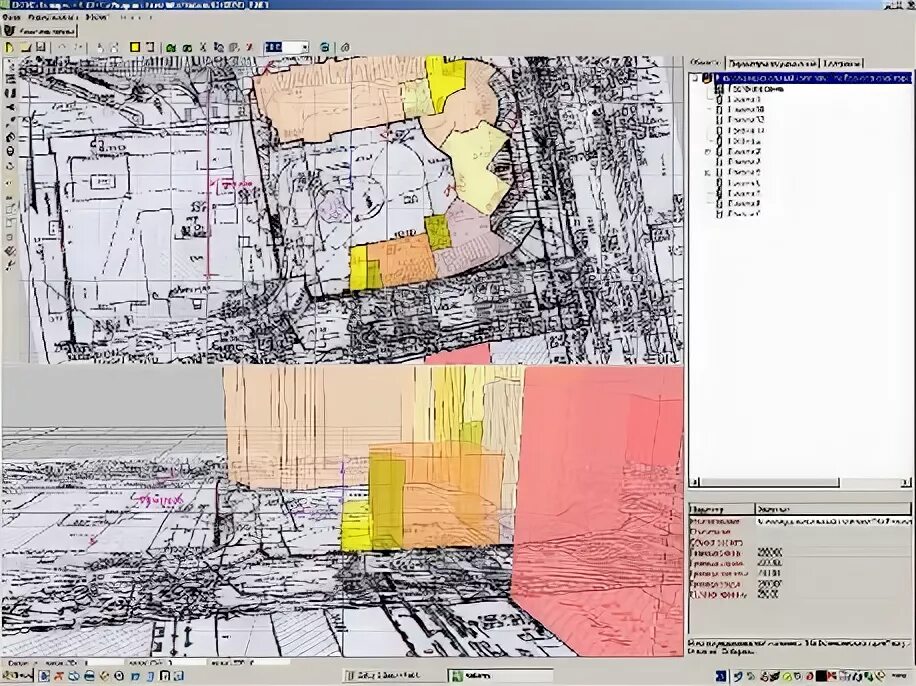Click the labeled button below the menu bar
Screen dimensions: 916x686
pos(40,31)
